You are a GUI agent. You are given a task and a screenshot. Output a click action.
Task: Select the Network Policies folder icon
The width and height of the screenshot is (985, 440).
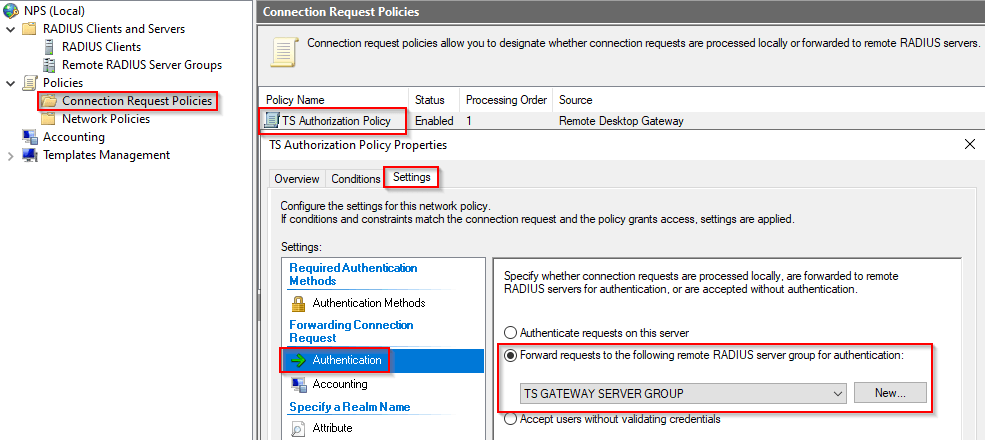point(48,119)
